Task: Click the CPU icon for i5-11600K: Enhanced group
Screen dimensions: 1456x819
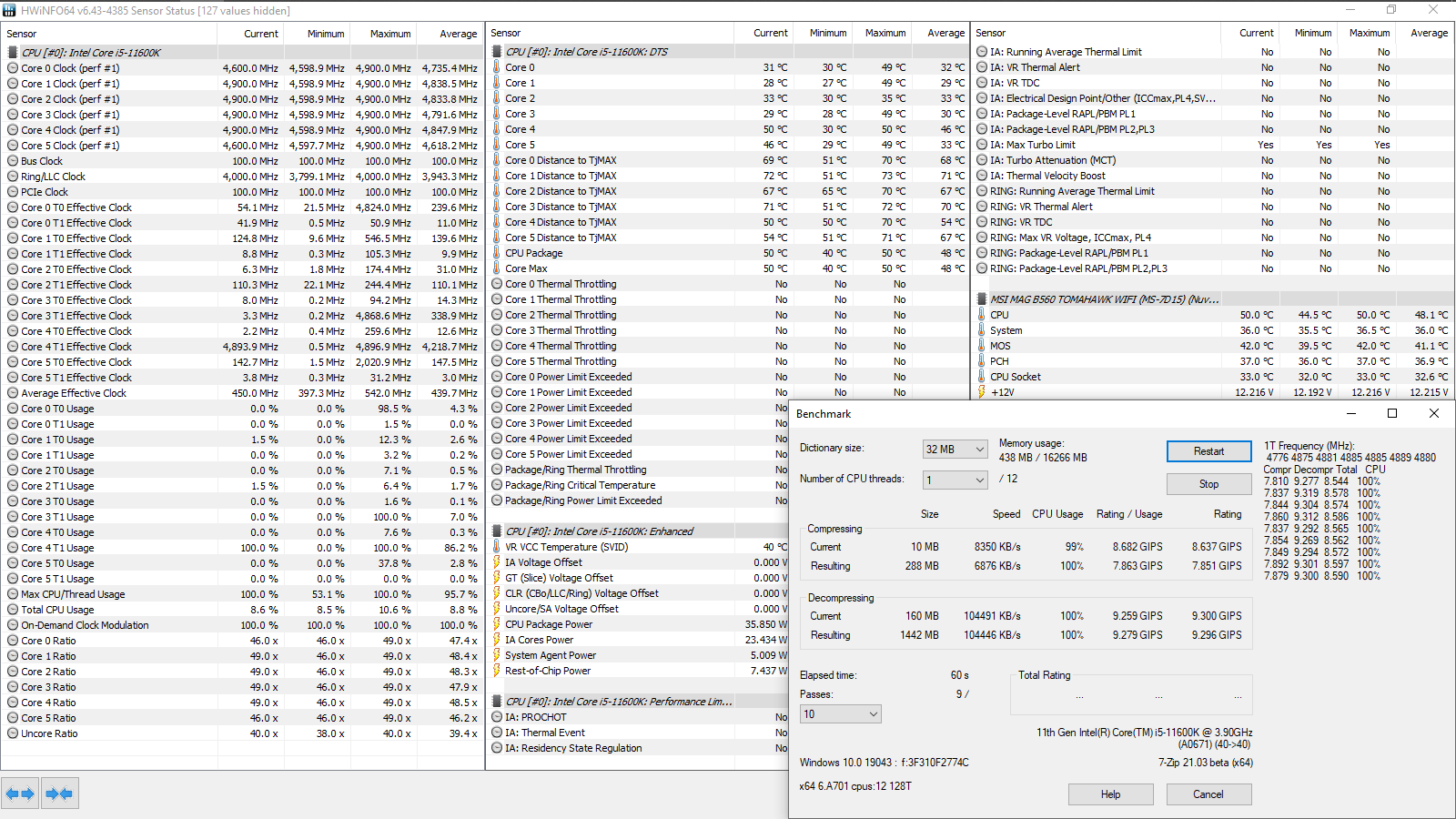Action: [x=498, y=531]
